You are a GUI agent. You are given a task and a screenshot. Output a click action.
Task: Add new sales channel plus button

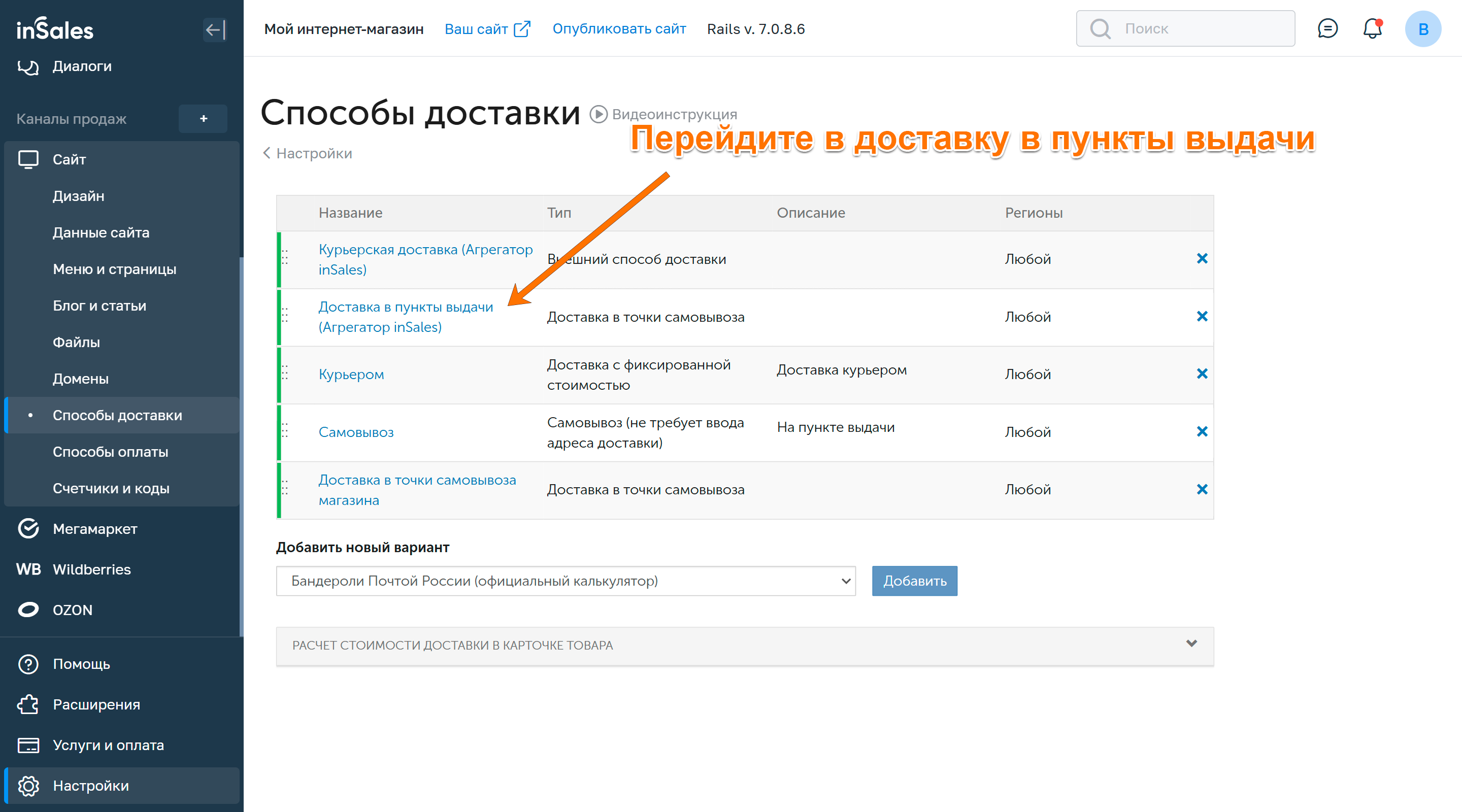point(203,119)
